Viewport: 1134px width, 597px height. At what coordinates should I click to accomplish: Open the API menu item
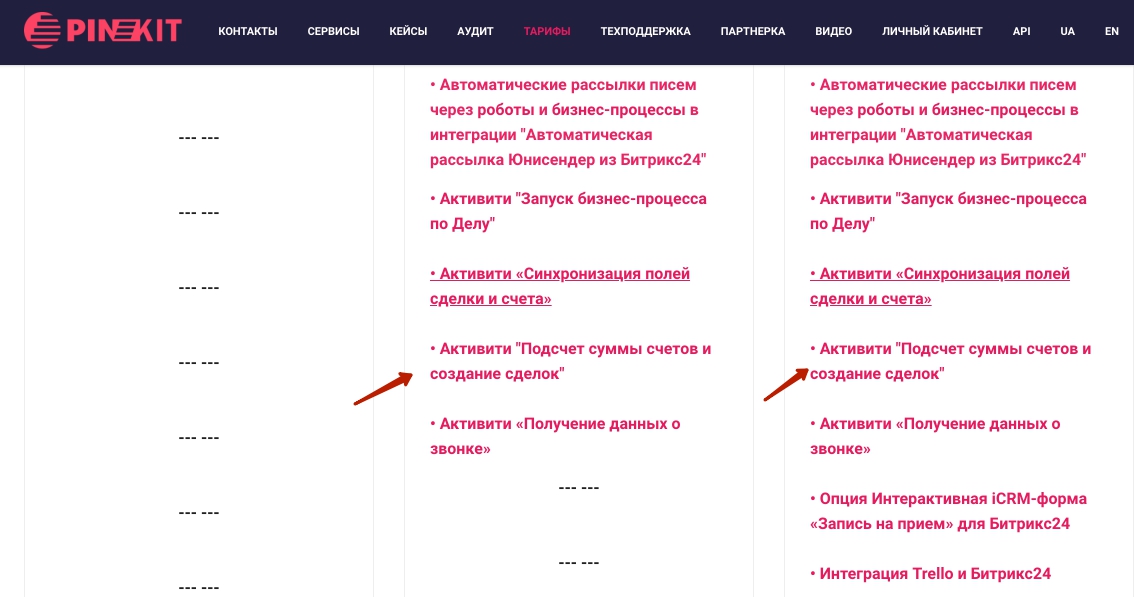click(1021, 31)
